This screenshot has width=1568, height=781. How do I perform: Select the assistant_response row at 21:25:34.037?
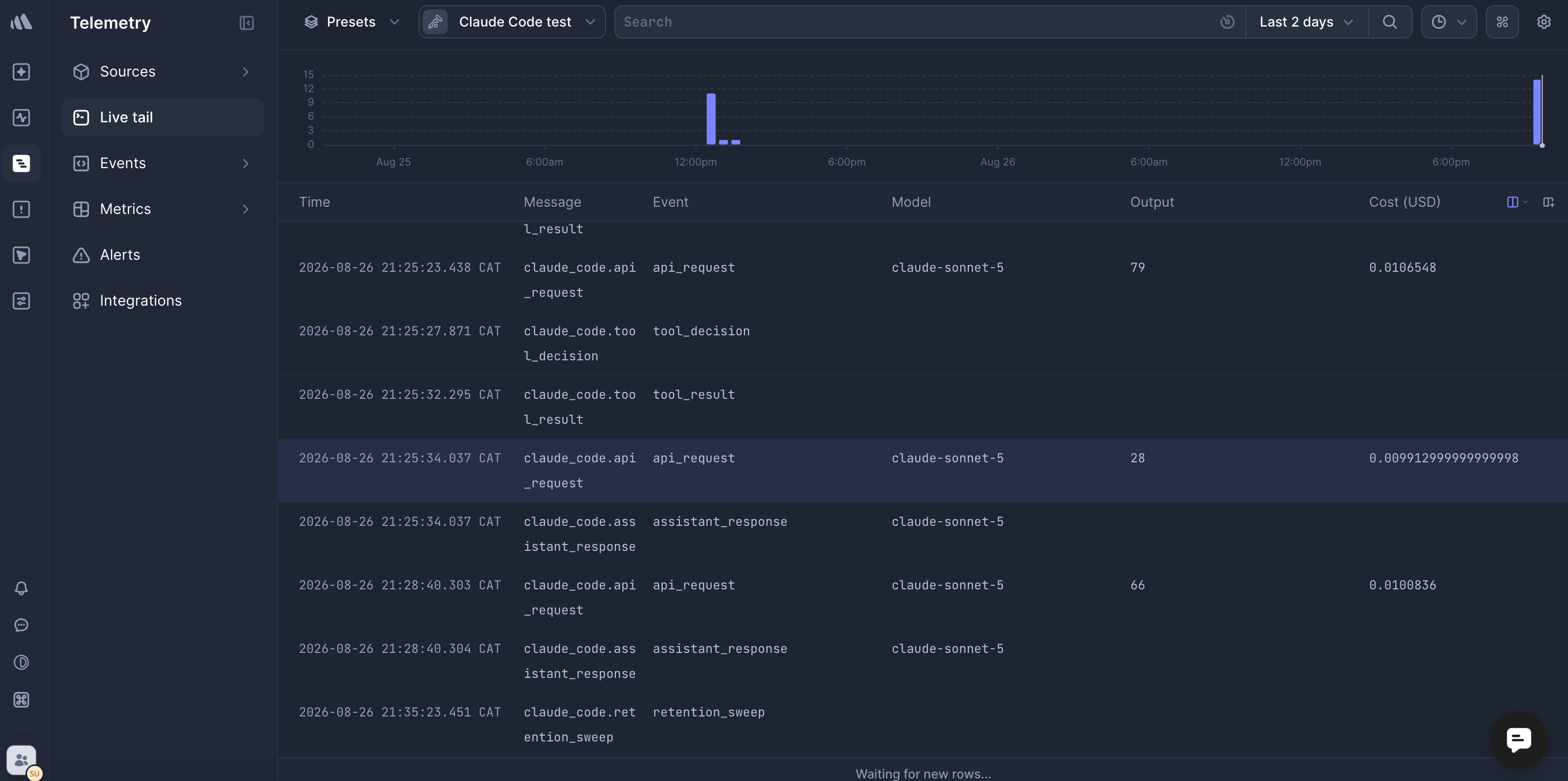(922, 534)
